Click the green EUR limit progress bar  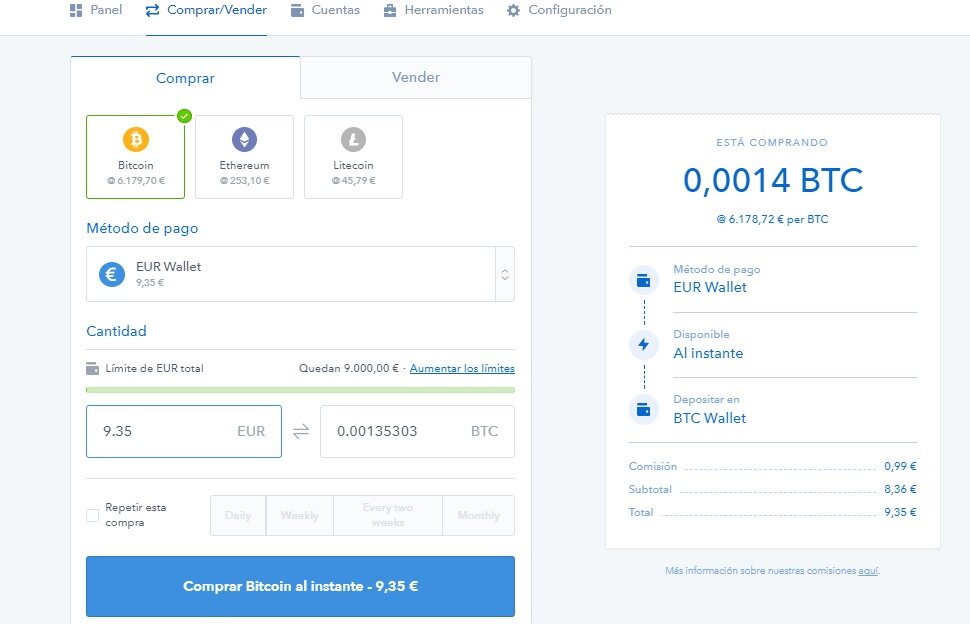[x=300, y=390]
